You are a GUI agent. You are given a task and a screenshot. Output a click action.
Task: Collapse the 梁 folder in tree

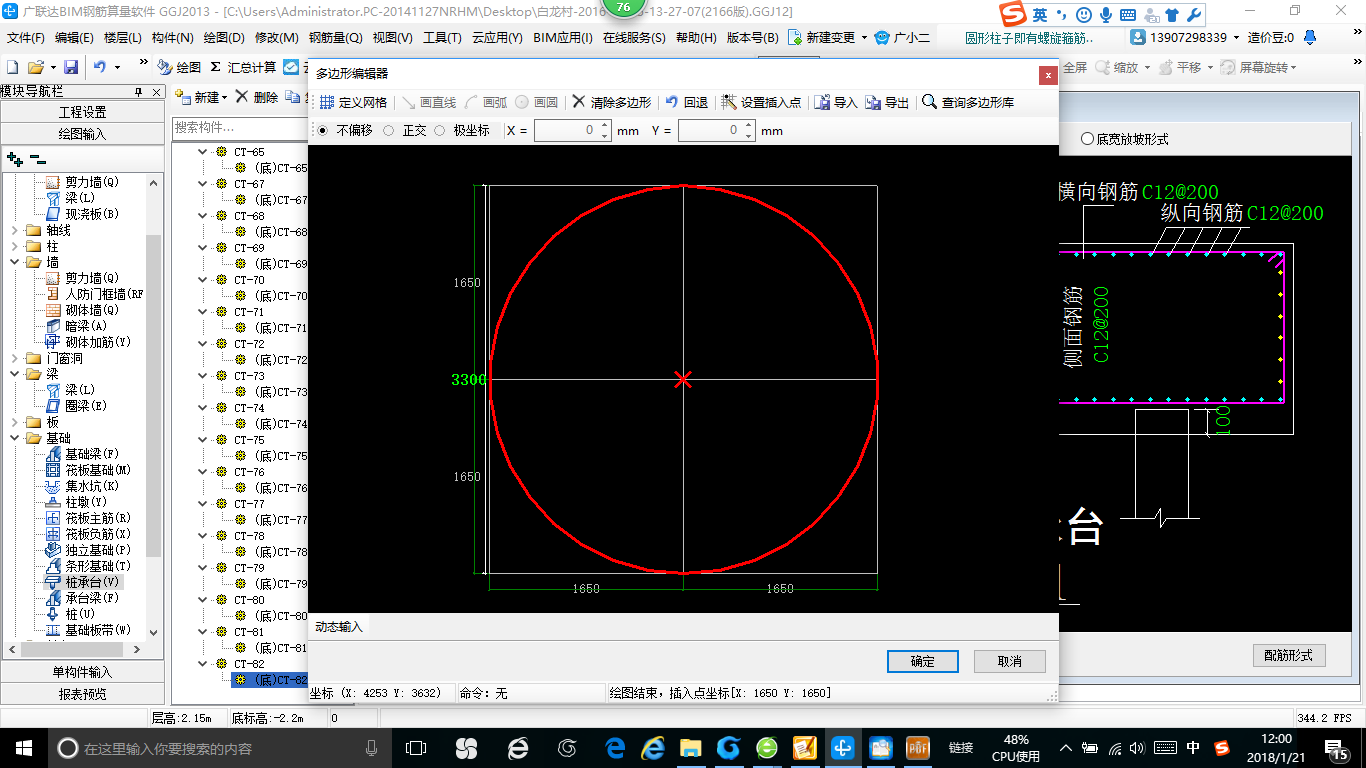(x=15, y=374)
